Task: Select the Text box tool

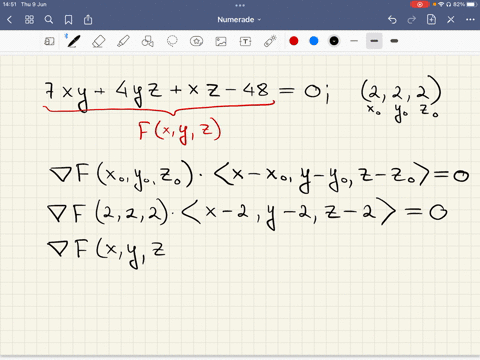Action: [245, 41]
